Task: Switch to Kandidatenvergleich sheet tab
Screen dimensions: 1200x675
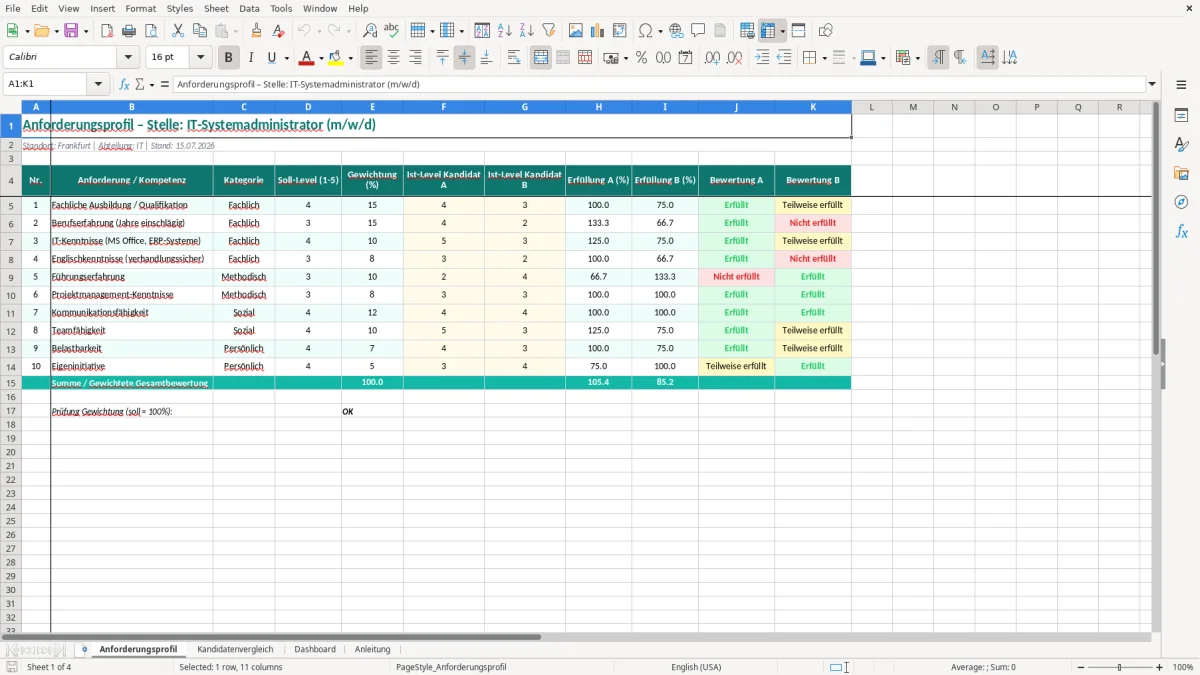Action: coord(235,649)
